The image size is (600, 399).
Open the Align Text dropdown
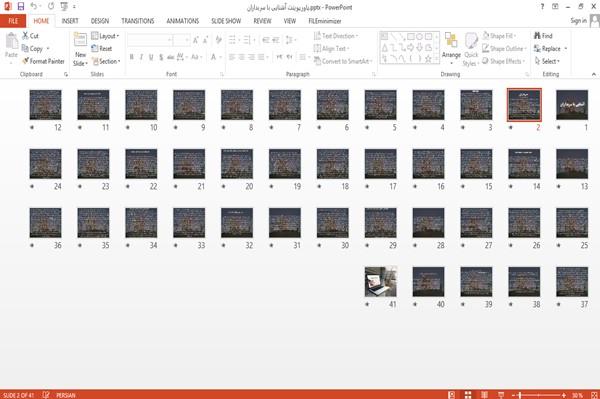pyautogui.click(x=331, y=49)
